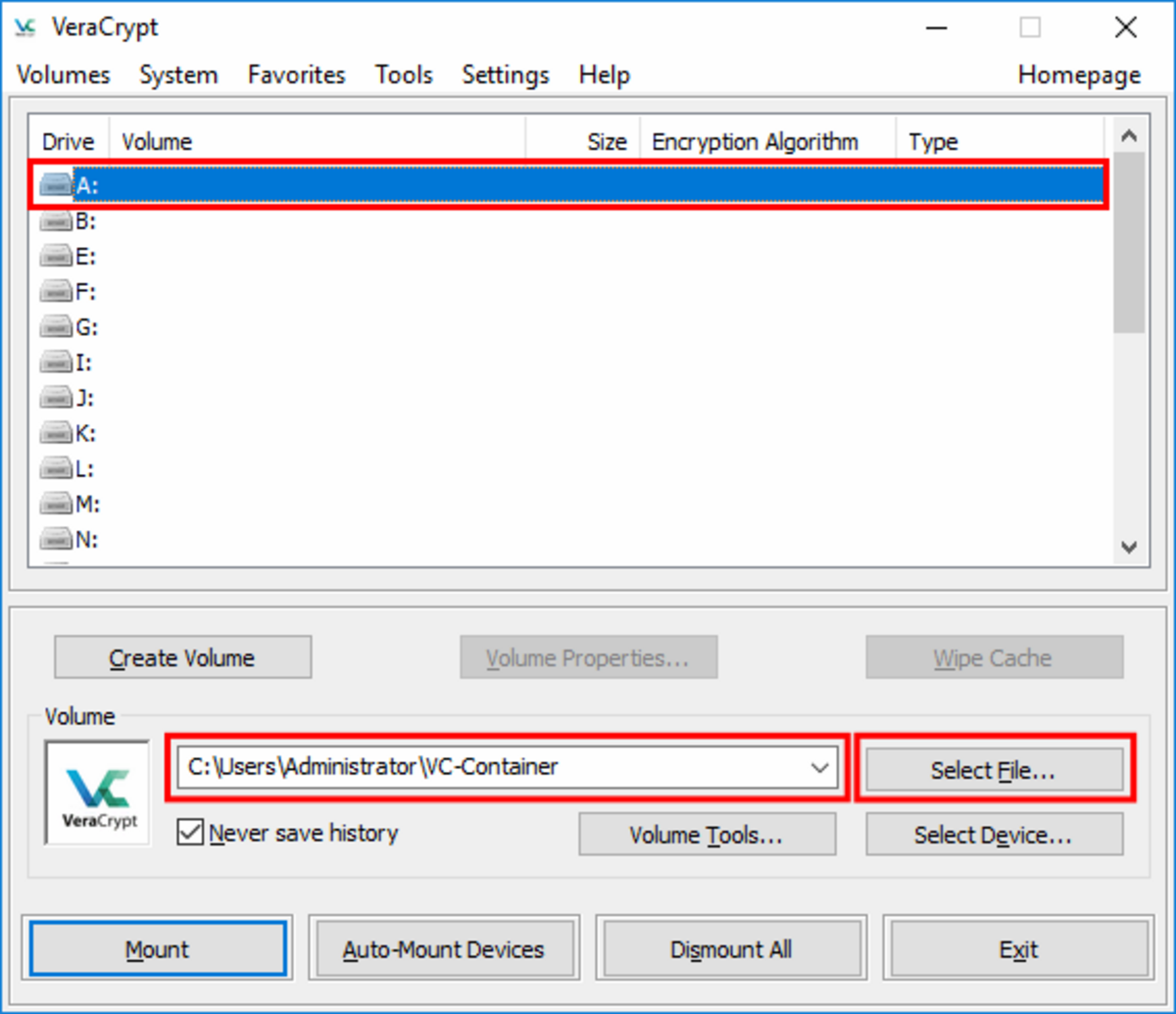Select the N: drive icon

[x=57, y=539]
